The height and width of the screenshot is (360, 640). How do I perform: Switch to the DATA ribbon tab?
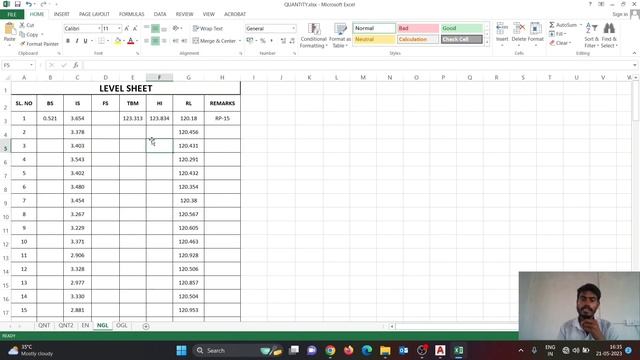[x=160, y=14]
